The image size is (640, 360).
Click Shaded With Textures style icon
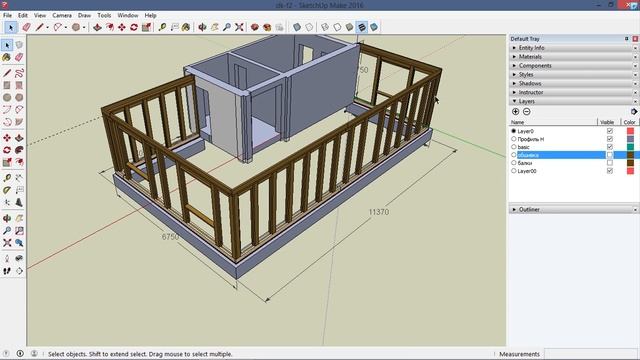tap(362, 27)
